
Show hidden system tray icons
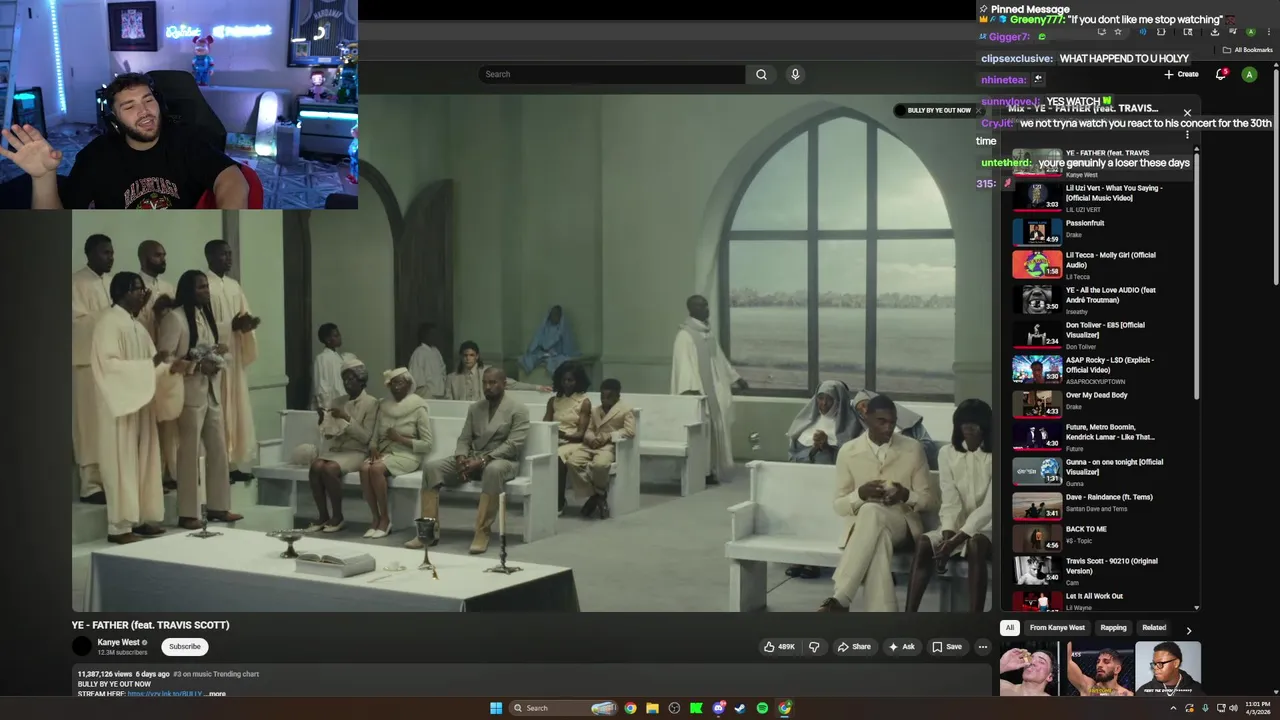(x=1173, y=708)
